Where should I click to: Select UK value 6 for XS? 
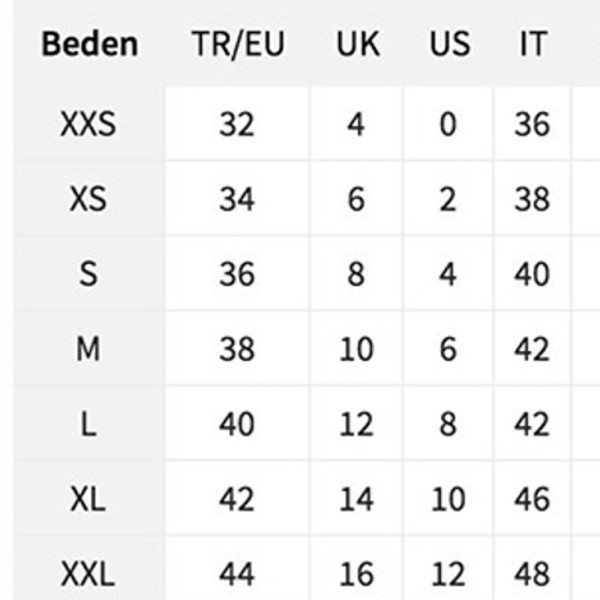pyautogui.click(x=356, y=199)
